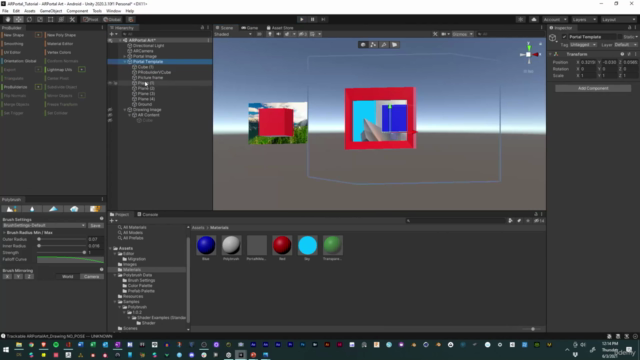This screenshot has height=360, width=640.
Task: Open ProBuilder Material Editor
Action: pyautogui.click(x=60, y=44)
